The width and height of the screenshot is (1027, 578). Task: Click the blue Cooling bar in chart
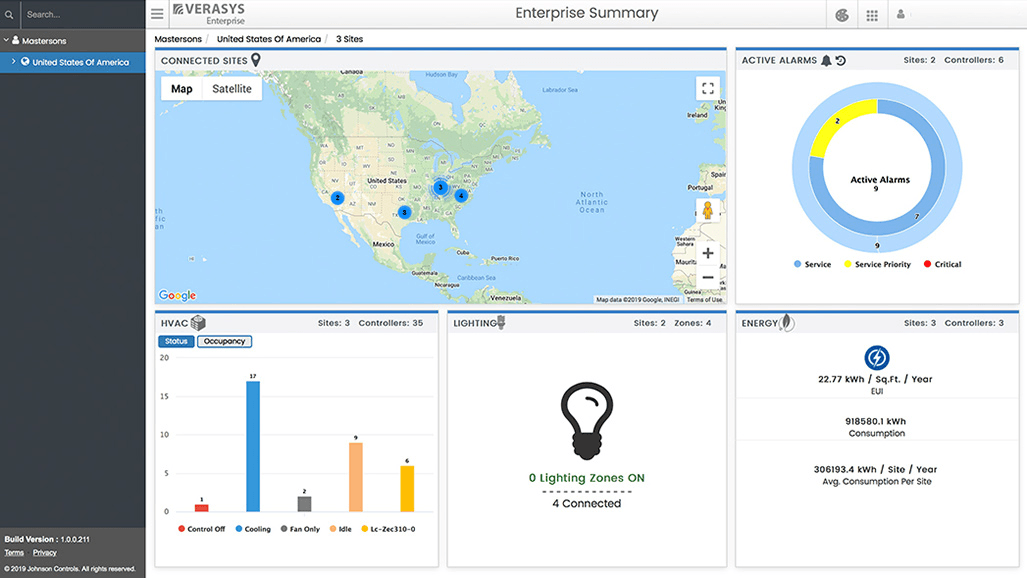(253, 446)
